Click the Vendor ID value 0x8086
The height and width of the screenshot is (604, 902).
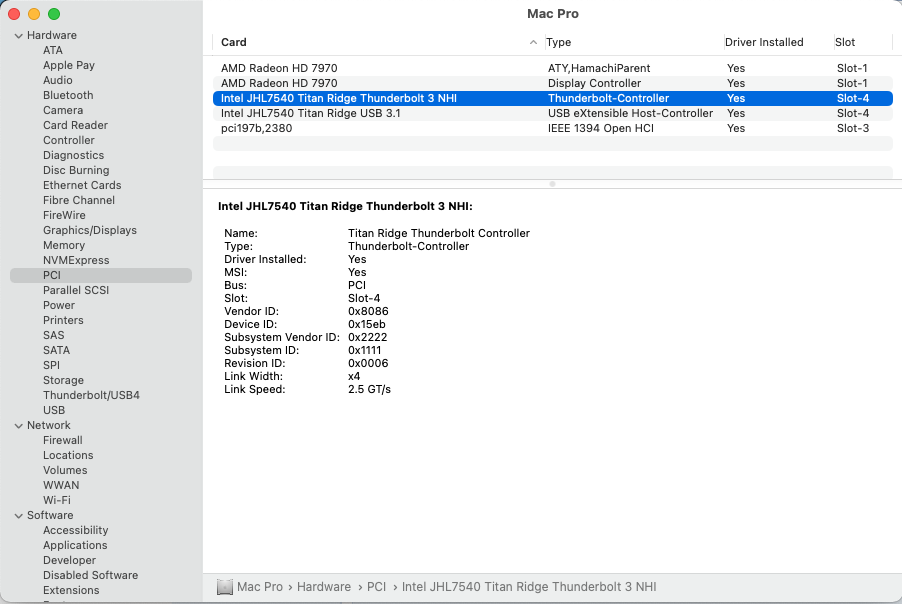[x=368, y=311]
